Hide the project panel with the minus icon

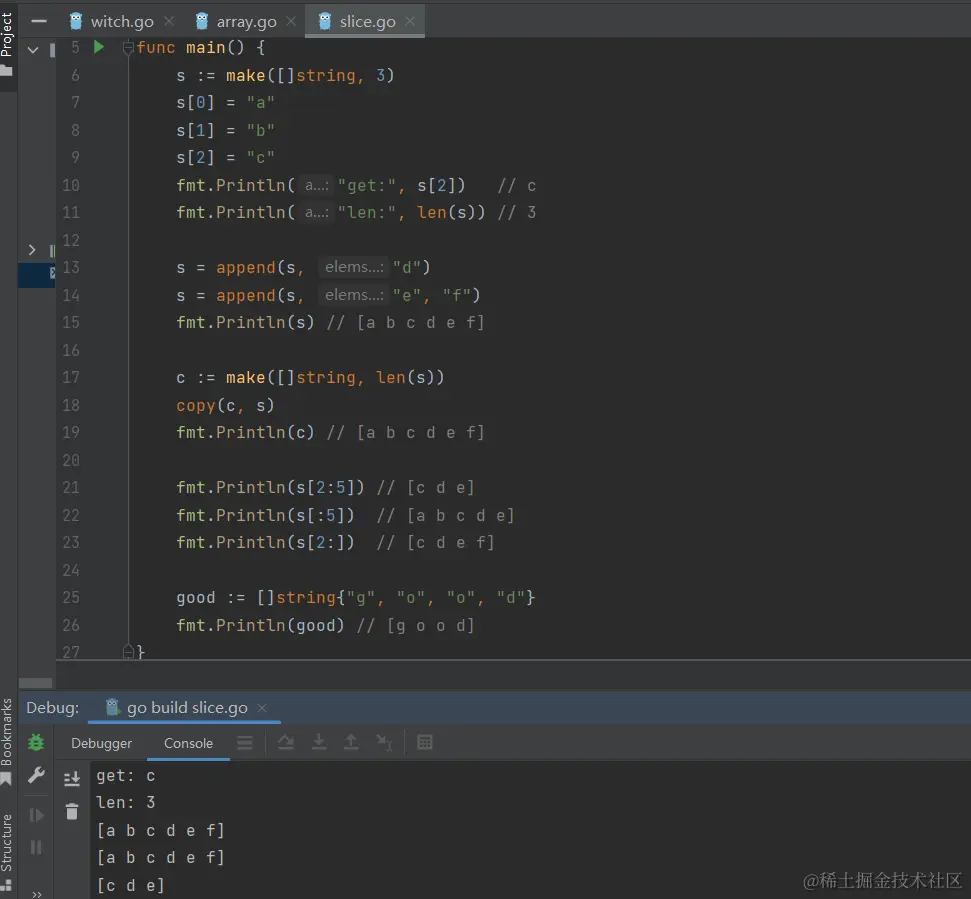pos(39,22)
